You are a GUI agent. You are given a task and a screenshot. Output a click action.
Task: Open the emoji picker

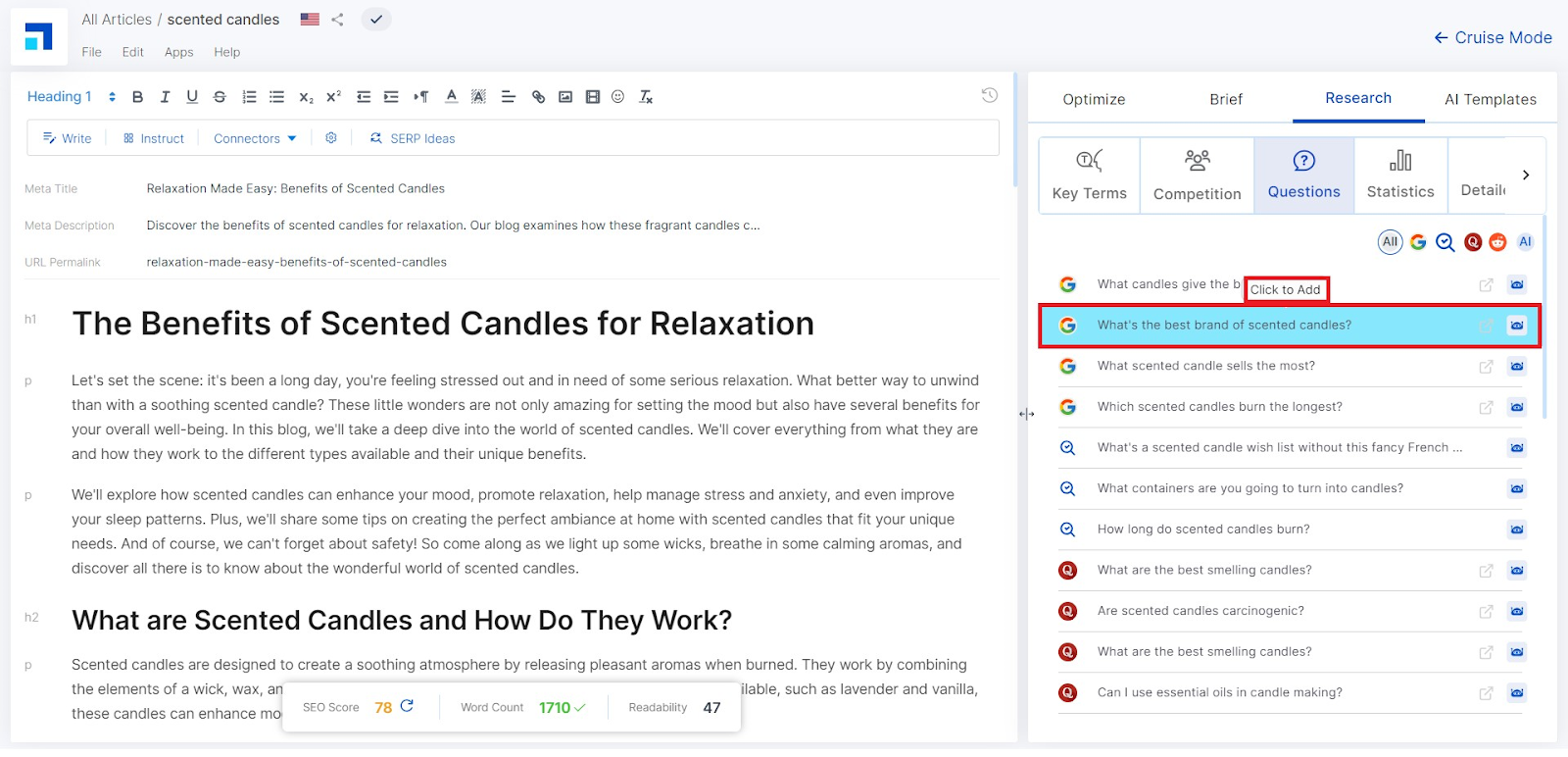[617, 97]
